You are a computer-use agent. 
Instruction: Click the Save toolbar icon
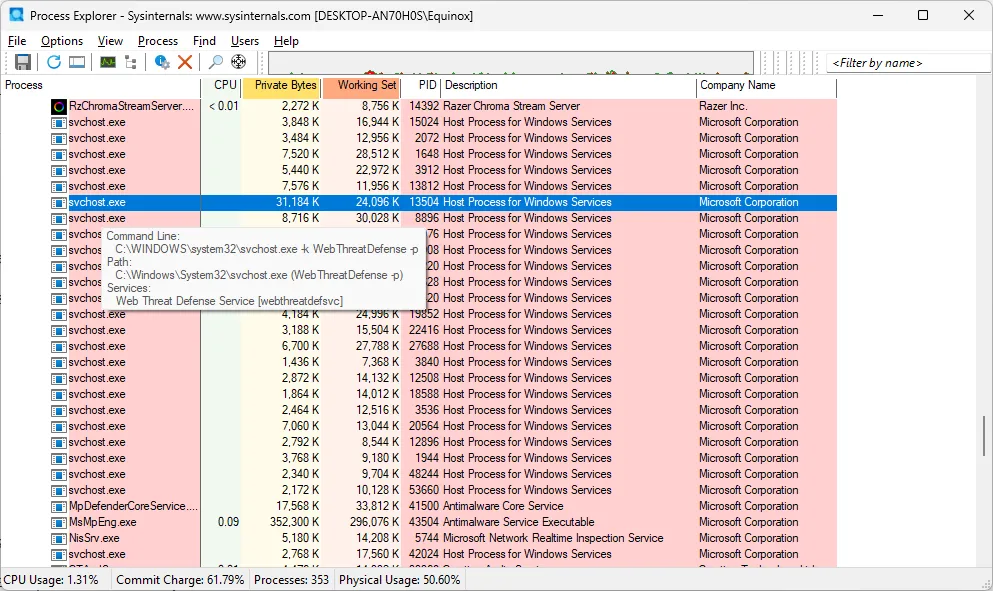tap(22, 62)
